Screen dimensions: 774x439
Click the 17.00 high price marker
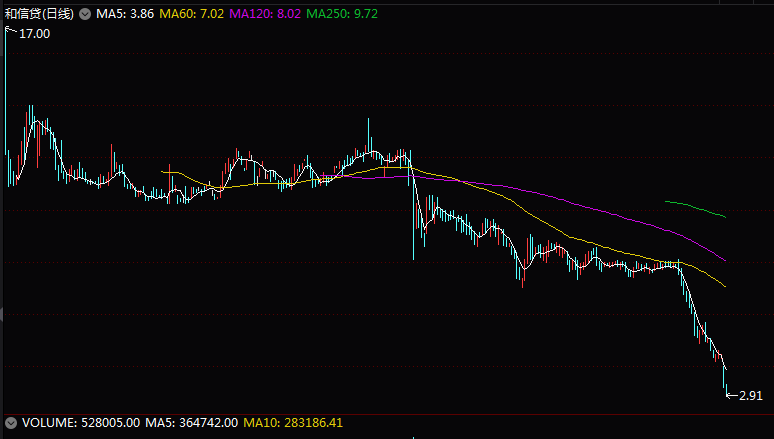coord(35,34)
